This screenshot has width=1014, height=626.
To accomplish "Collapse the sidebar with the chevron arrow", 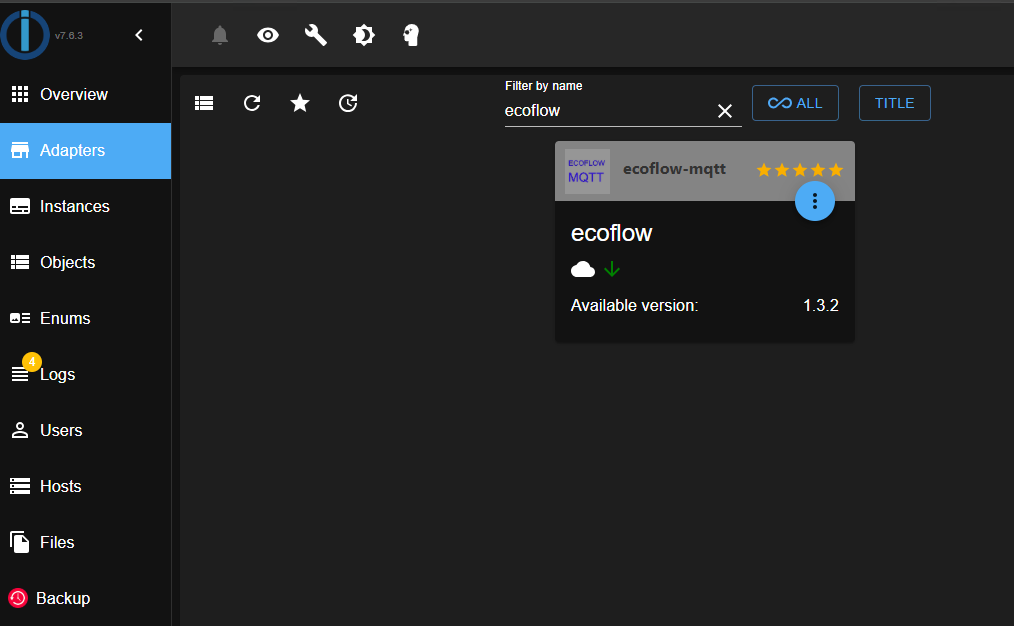I will click(139, 35).
